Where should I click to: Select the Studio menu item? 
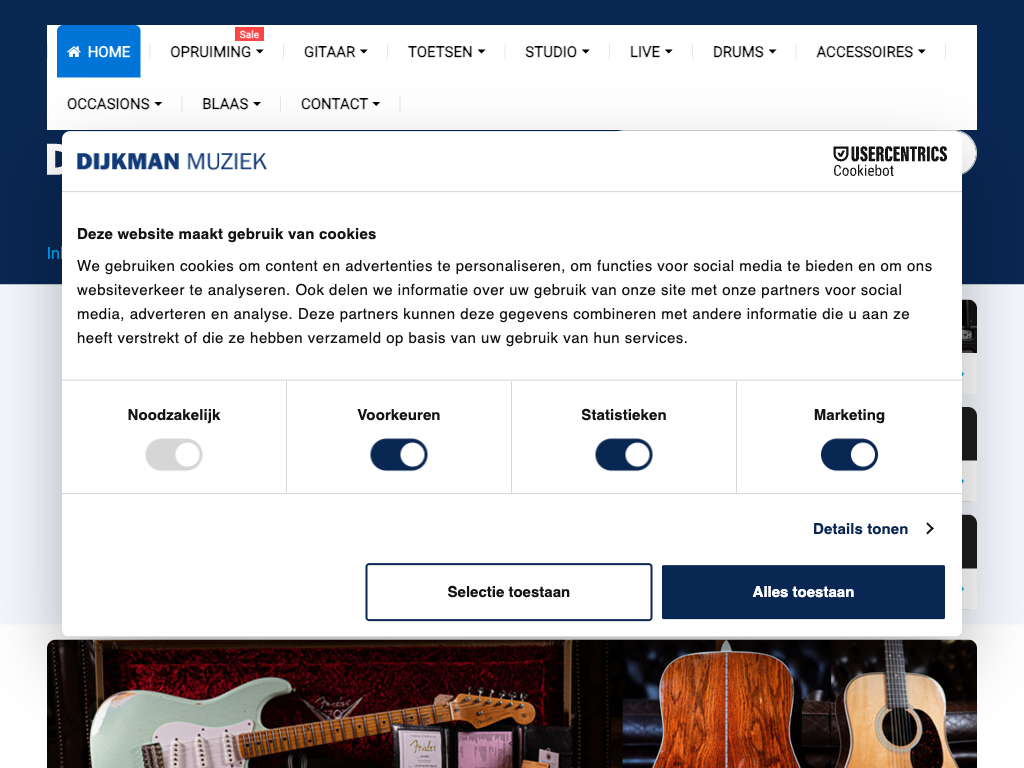557,52
